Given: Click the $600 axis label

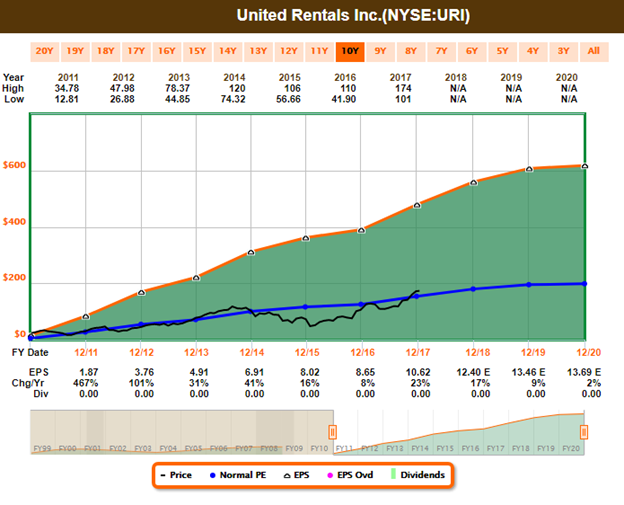Looking at the screenshot, I should (x=14, y=165).
